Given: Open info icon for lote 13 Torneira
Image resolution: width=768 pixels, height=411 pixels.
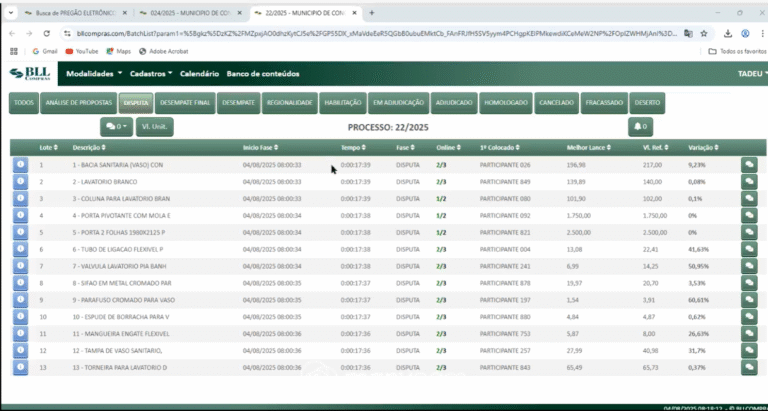Looking at the screenshot, I should click(x=21, y=367).
